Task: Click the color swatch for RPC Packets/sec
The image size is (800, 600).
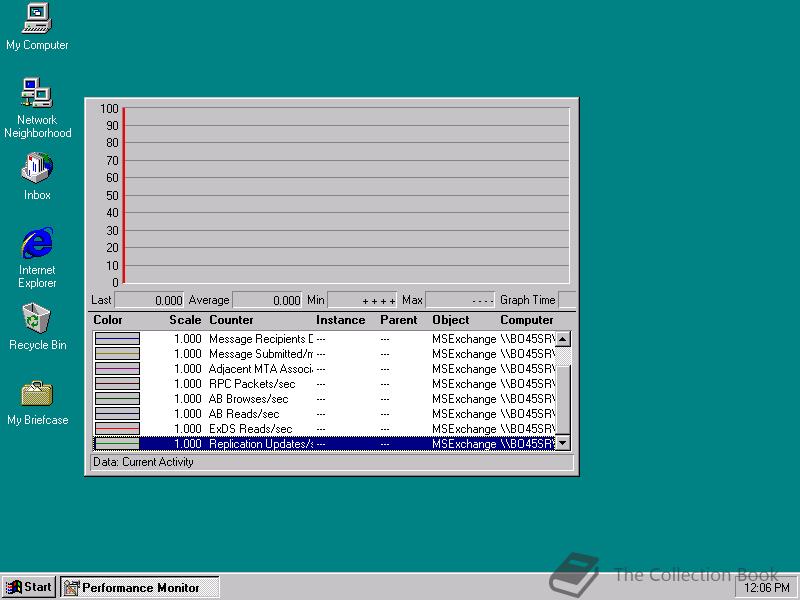Action: pos(117,384)
